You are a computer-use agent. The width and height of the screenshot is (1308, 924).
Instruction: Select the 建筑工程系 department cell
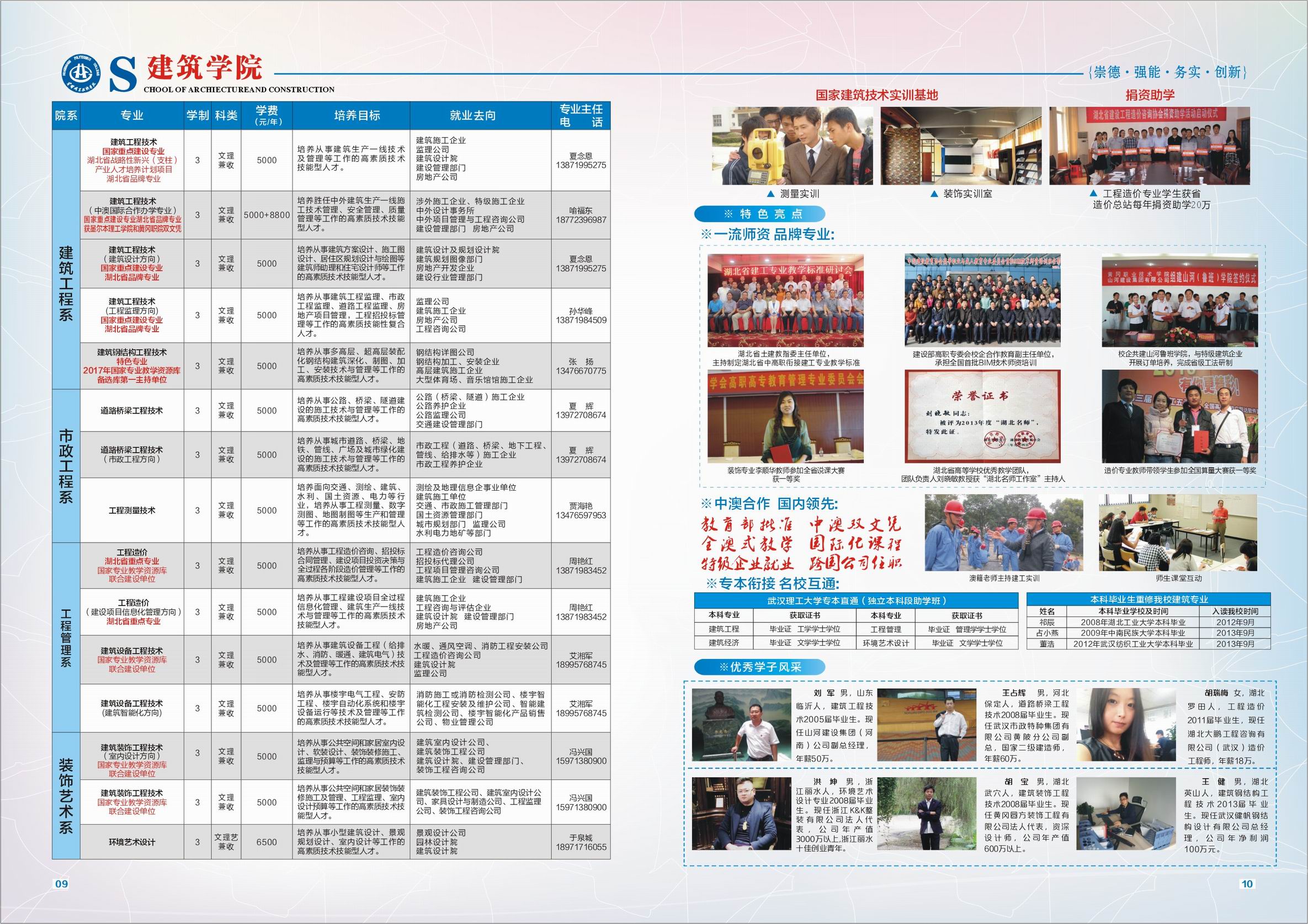click(x=66, y=284)
